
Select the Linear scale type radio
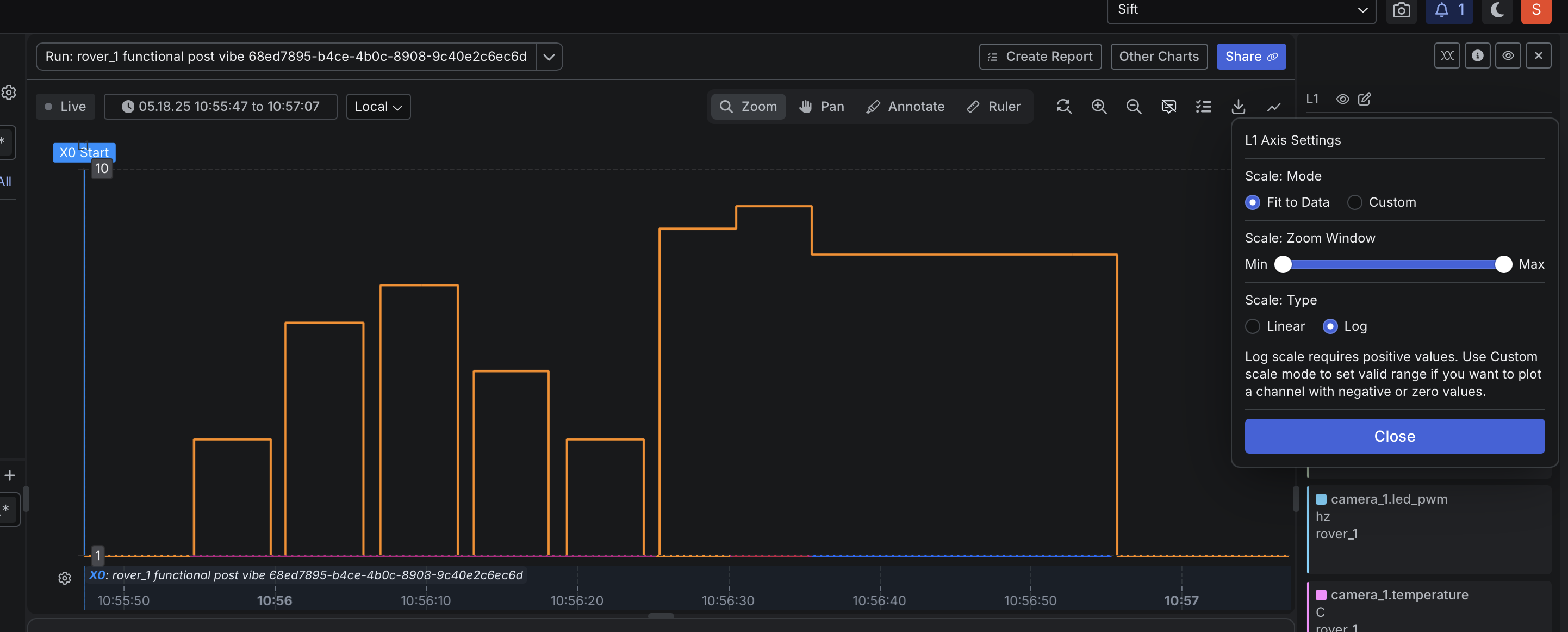[1252, 326]
